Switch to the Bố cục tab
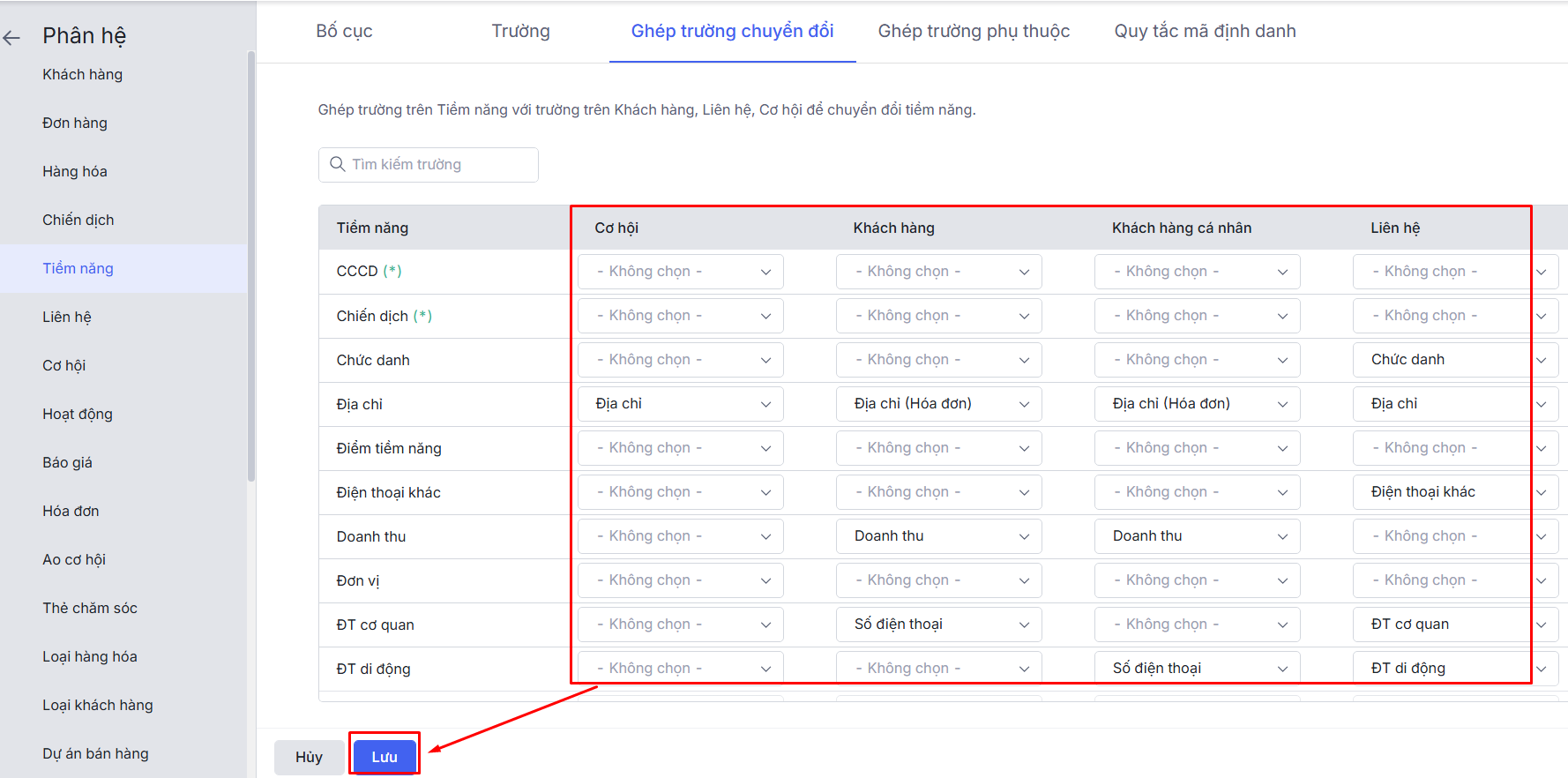The height and width of the screenshot is (778, 1568). click(344, 32)
